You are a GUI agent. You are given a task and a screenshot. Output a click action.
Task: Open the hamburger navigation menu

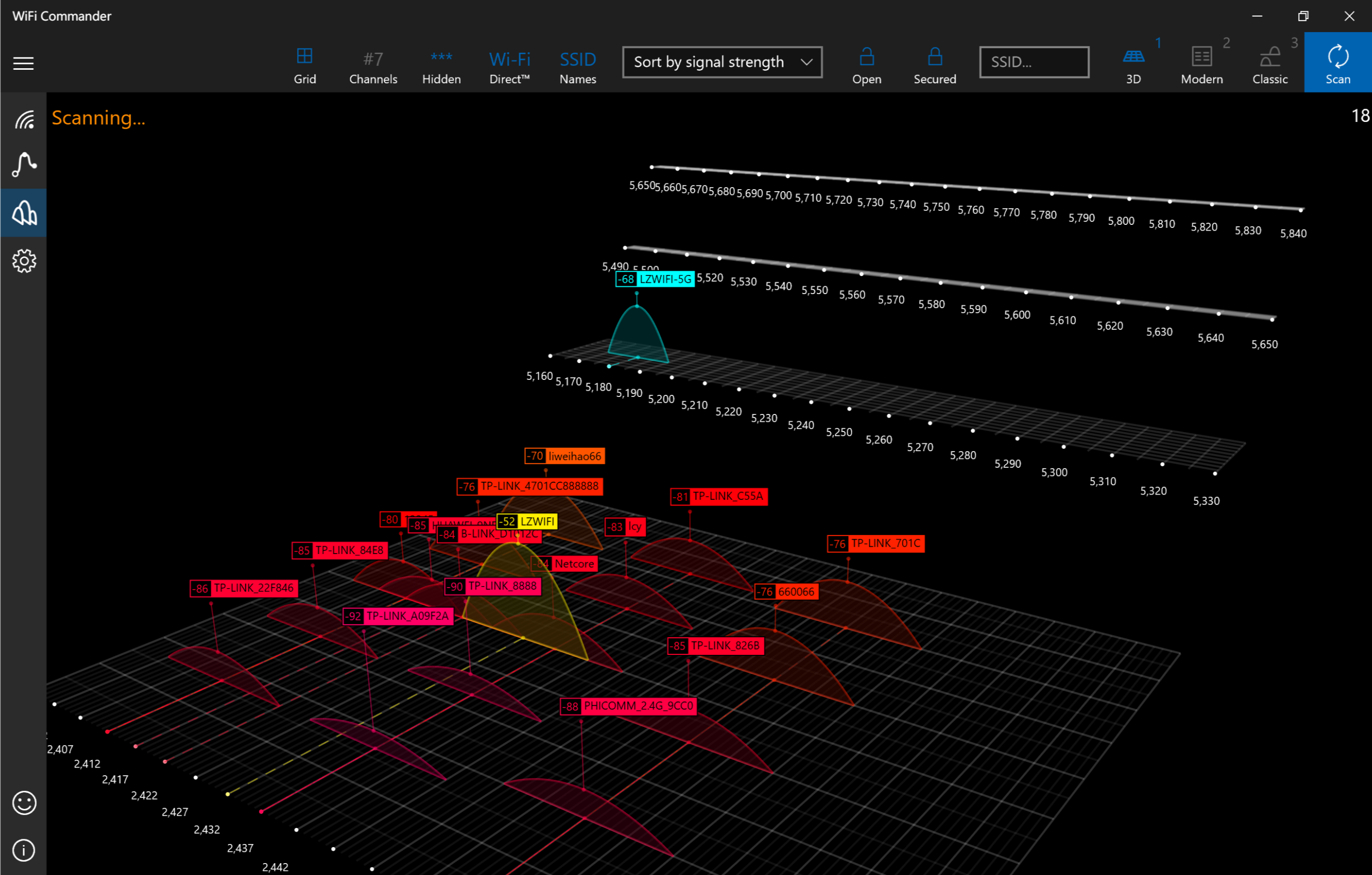click(23, 63)
